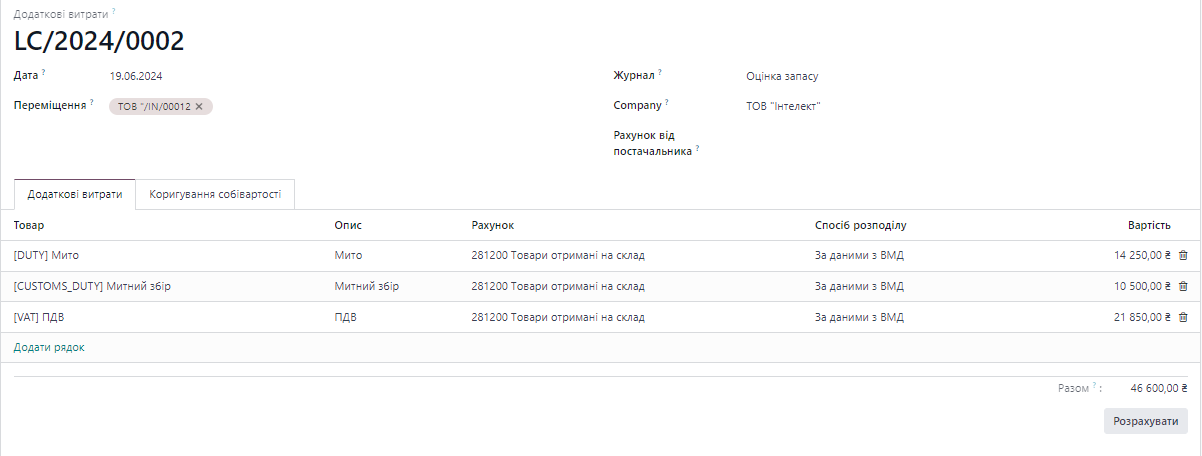
Task: Show help tooltip for Дата field
Action: tap(44, 73)
